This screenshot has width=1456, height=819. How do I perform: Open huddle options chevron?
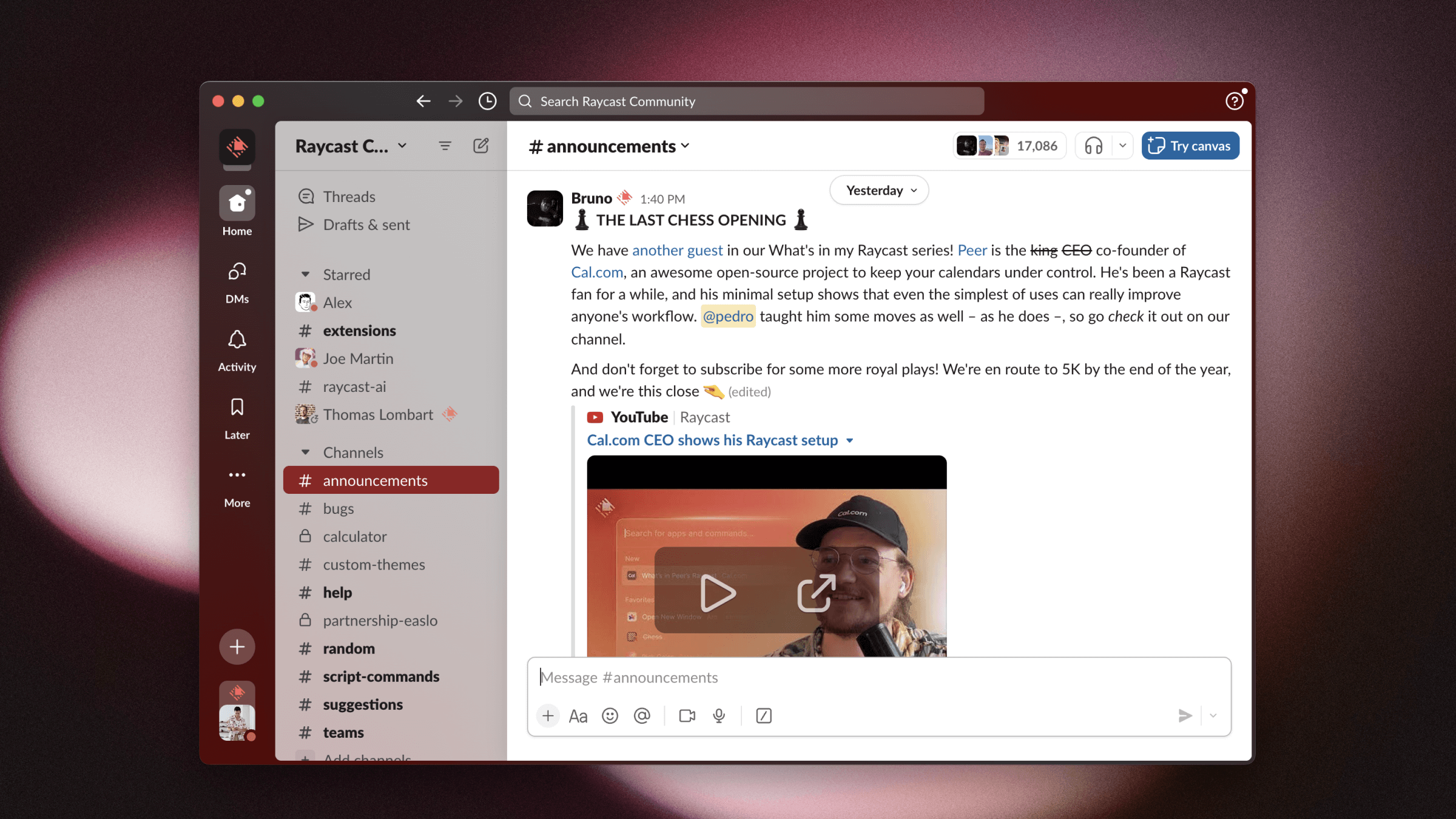pos(1122,146)
